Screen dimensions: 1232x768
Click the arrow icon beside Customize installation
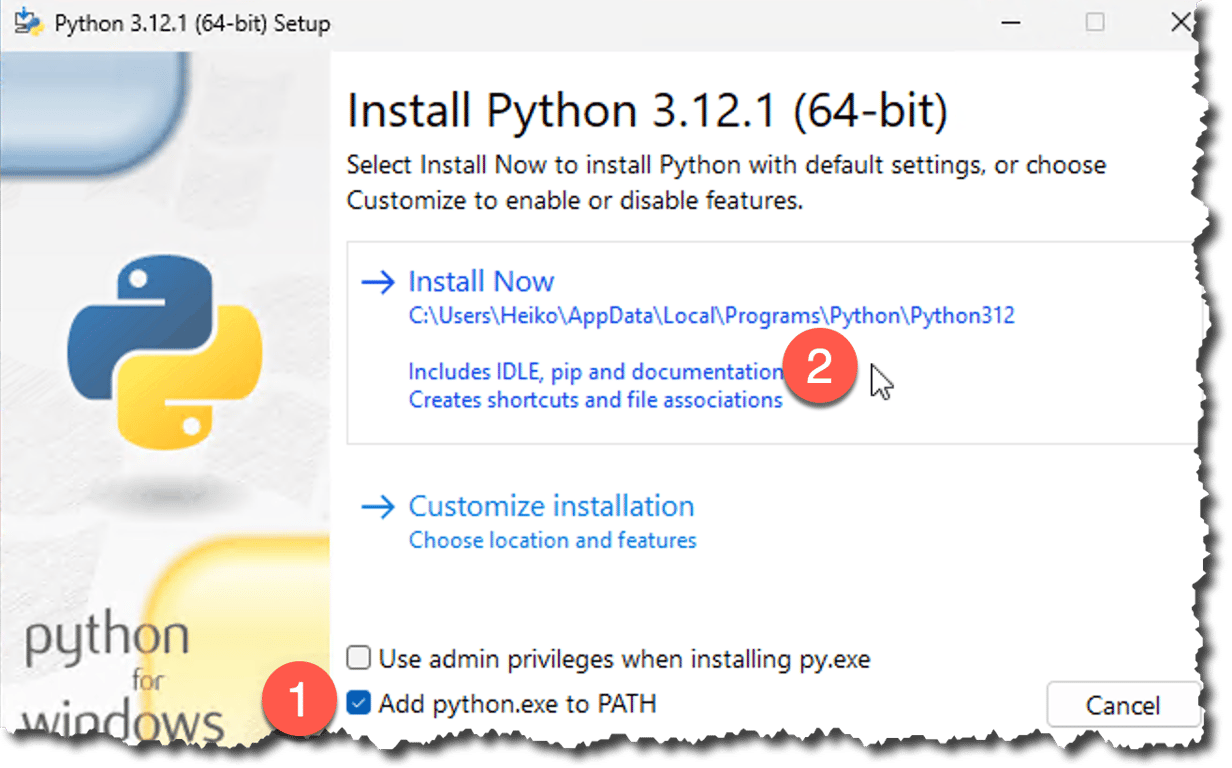point(378,507)
